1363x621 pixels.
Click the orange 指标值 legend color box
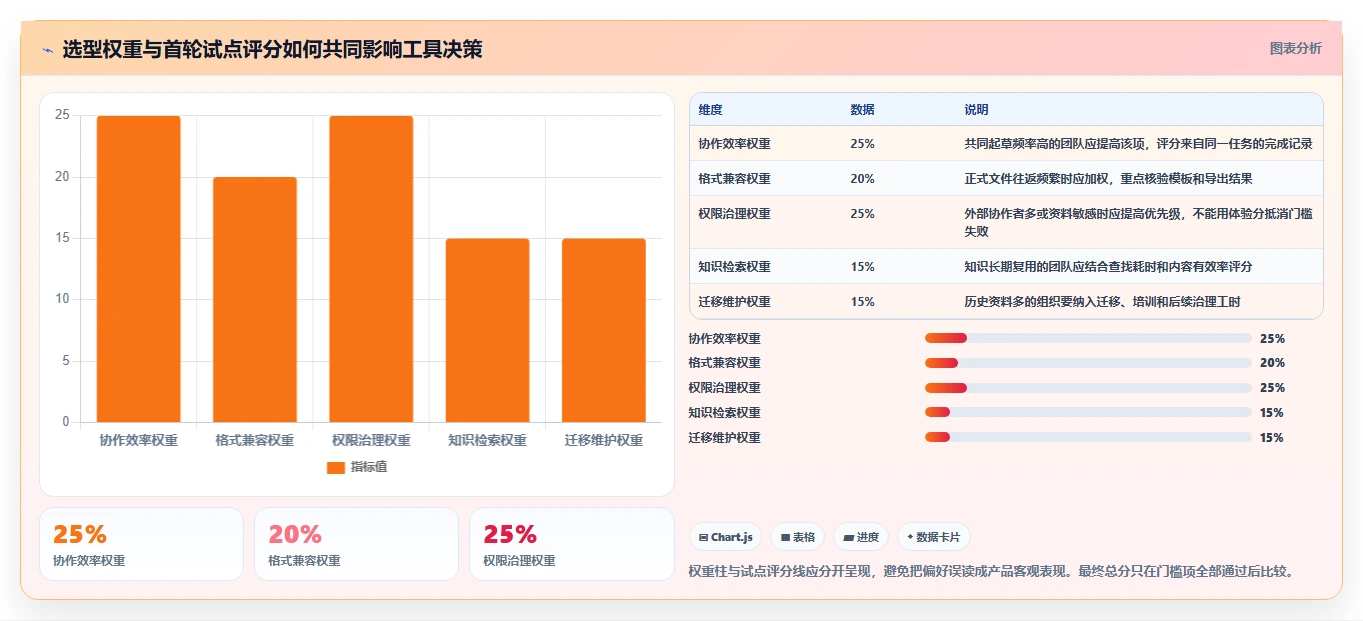(x=336, y=468)
